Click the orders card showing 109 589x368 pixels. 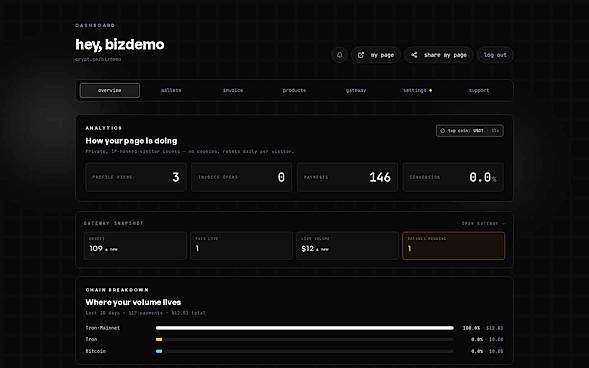pyautogui.click(x=135, y=246)
